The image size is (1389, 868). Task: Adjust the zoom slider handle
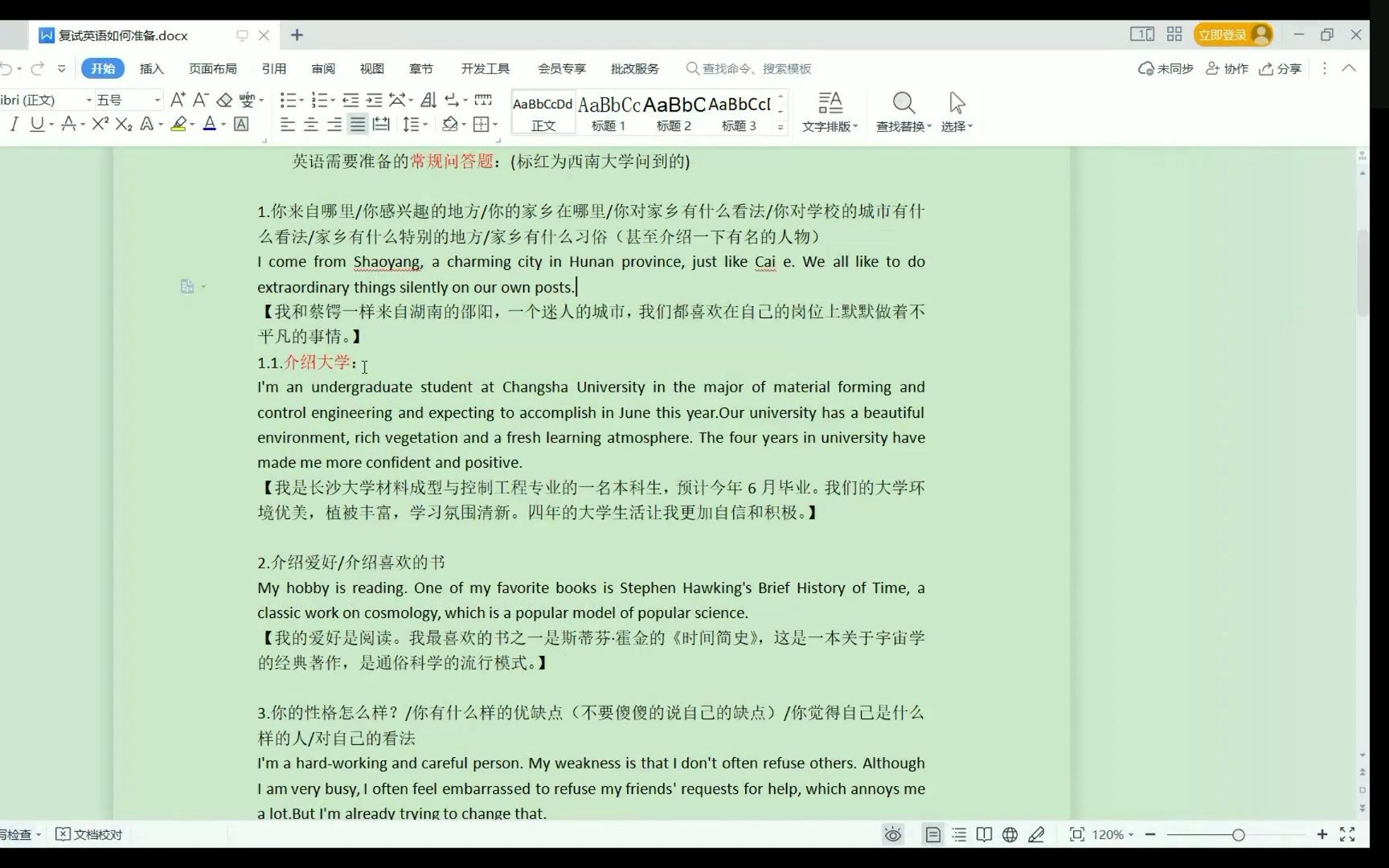click(1238, 835)
